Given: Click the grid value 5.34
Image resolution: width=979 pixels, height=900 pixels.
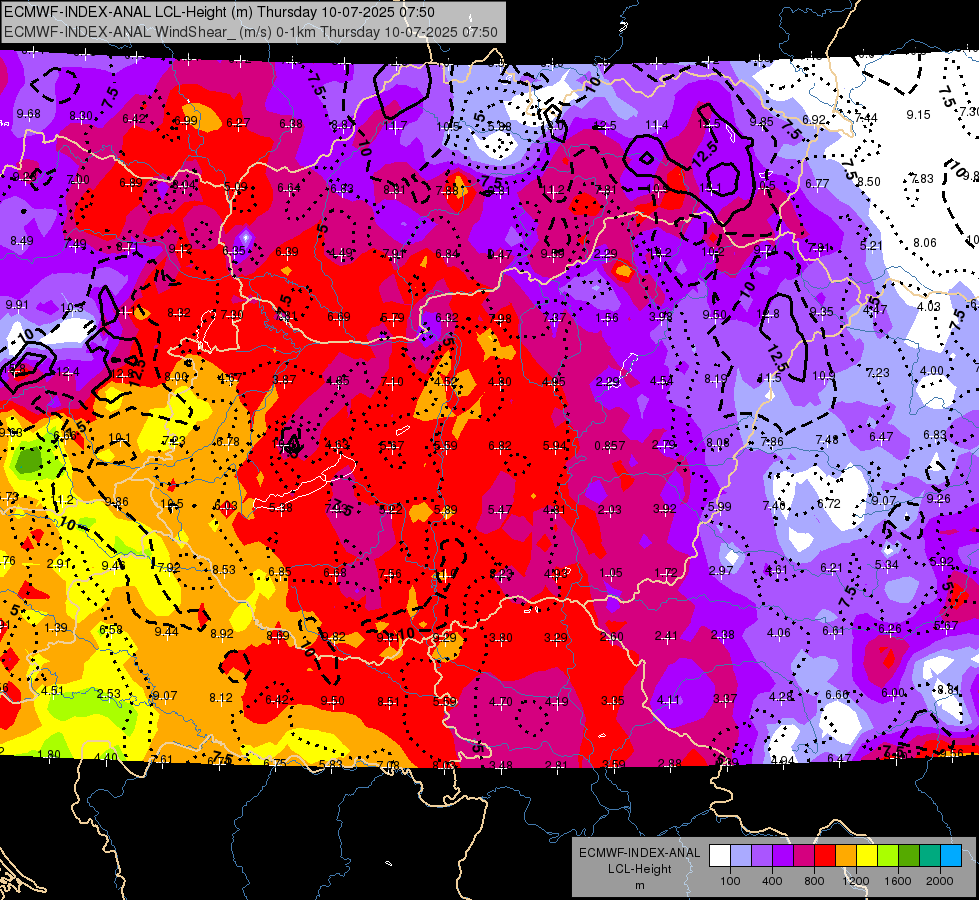Looking at the screenshot, I should (887, 565).
